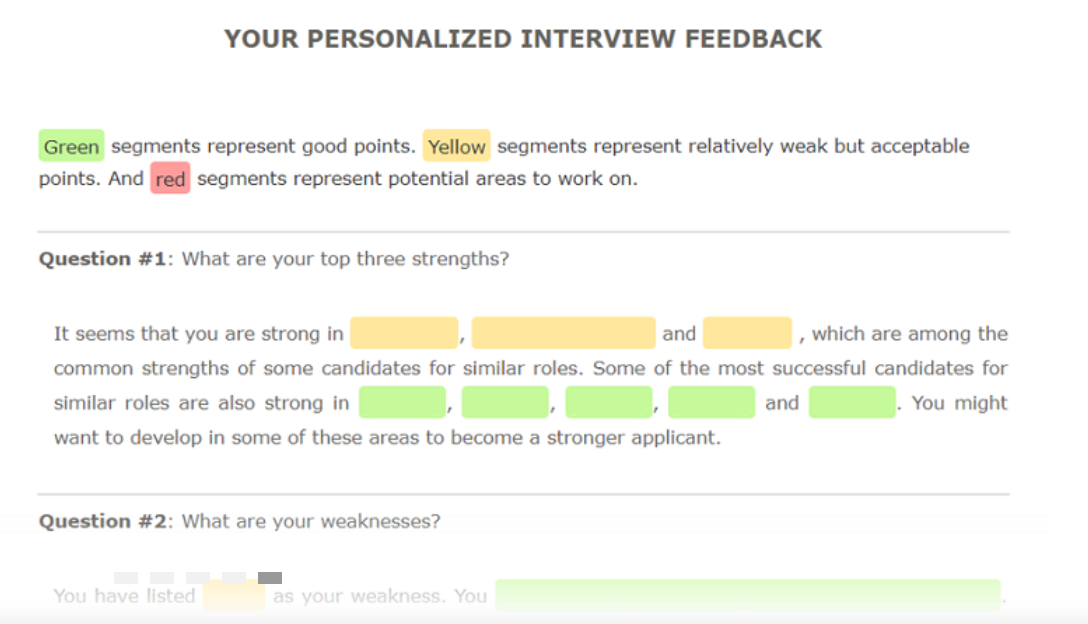This screenshot has width=1088, height=624.
Task: Click the first green suggested strength segment
Action: coord(402,403)
